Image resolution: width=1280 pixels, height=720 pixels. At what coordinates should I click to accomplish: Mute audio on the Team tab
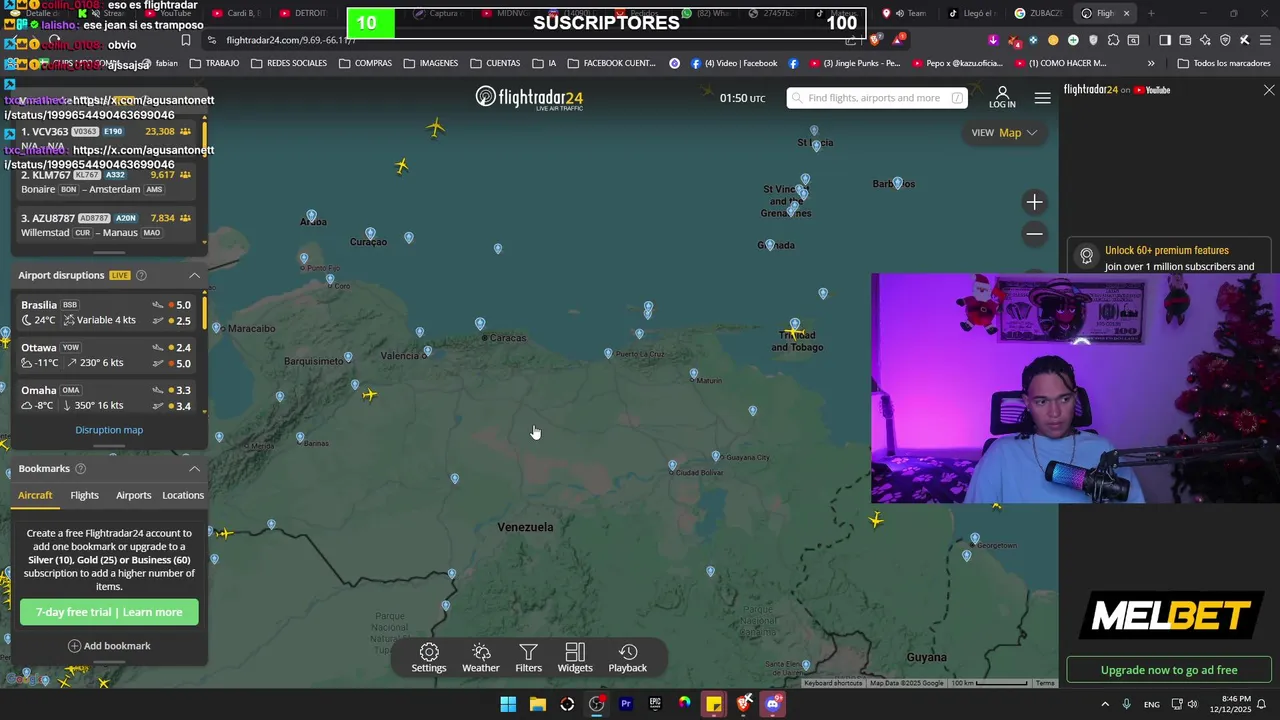(900, 13)
